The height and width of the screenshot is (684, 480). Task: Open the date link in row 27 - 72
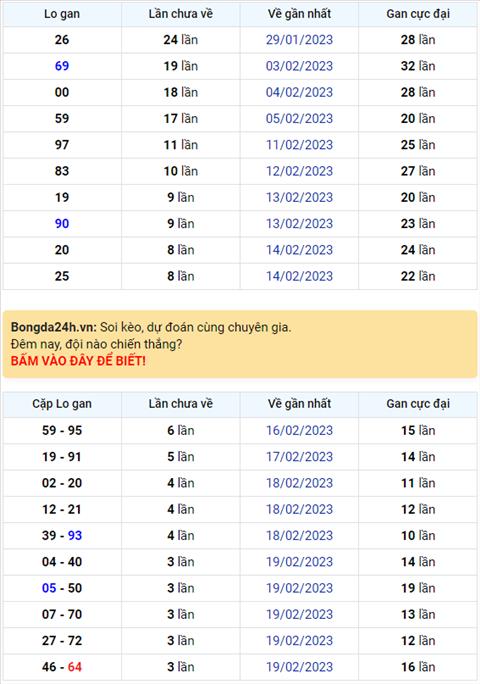(299, 640)
